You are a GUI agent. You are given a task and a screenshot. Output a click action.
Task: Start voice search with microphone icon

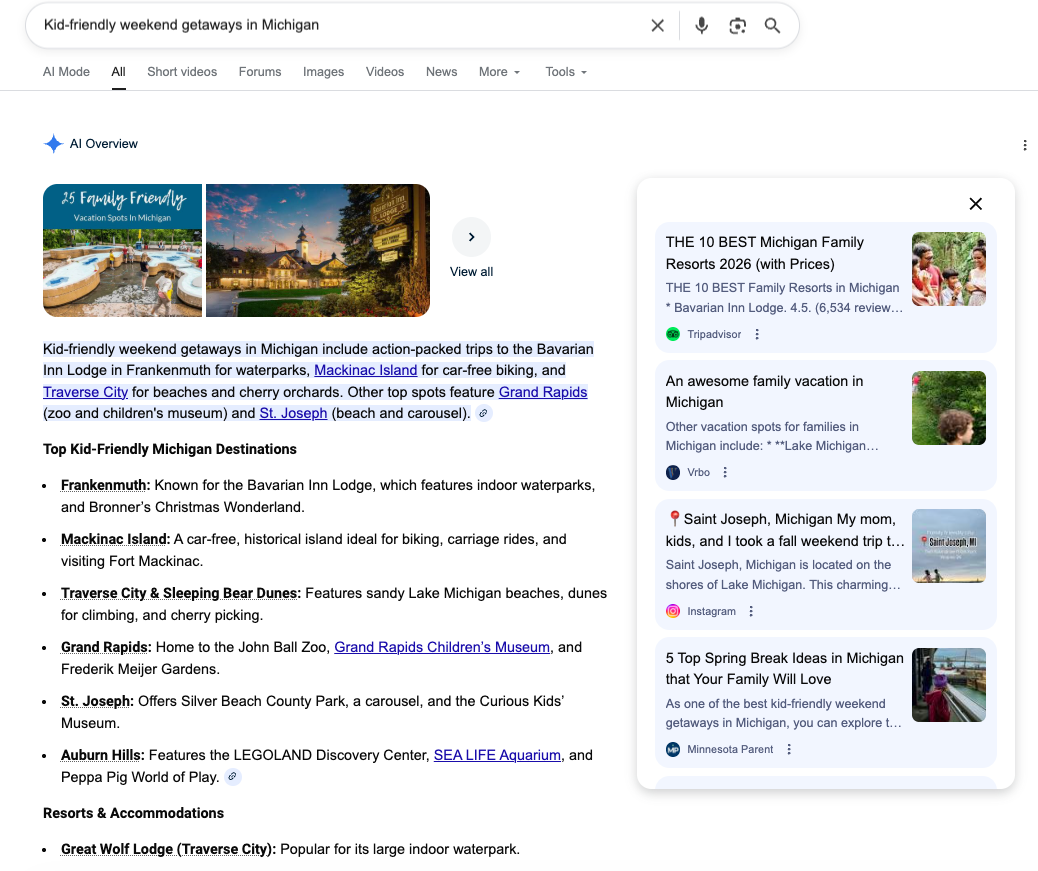point(701,26)
